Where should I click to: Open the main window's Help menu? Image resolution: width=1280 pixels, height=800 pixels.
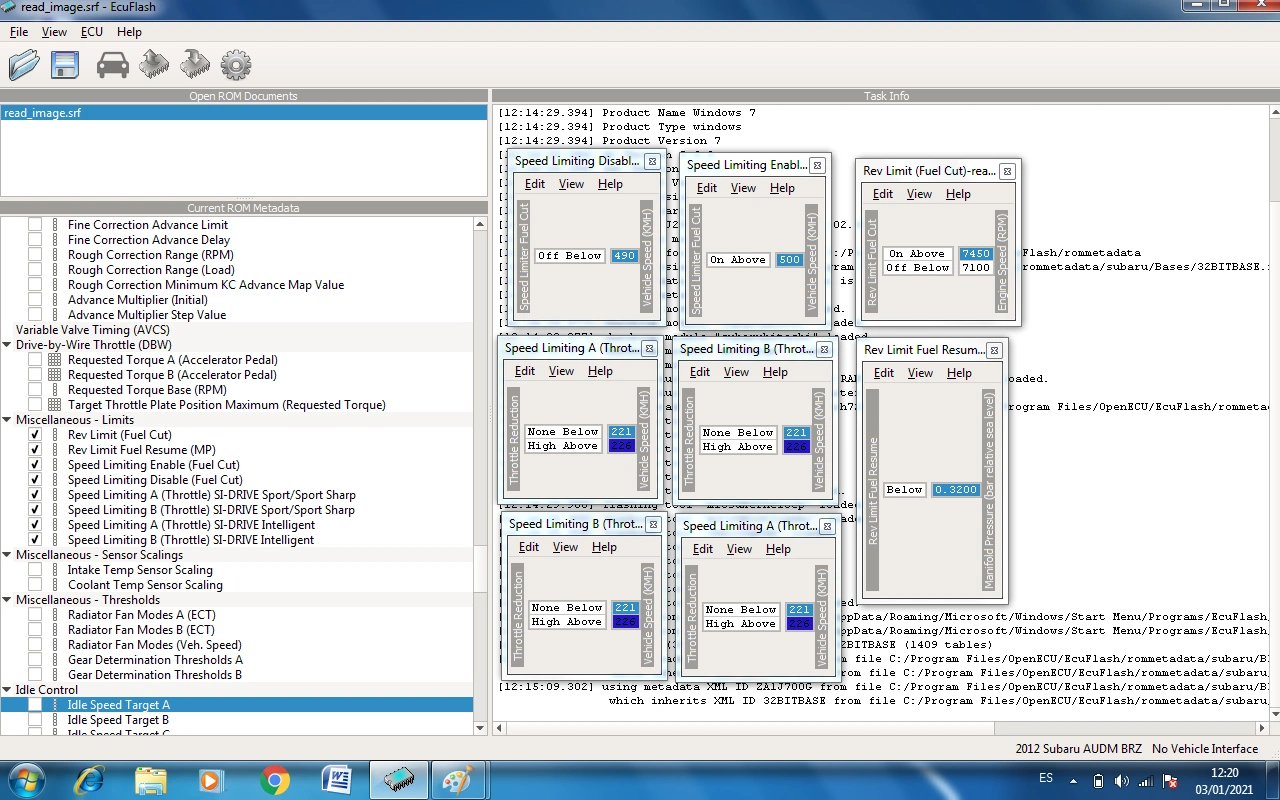point(129,32)
